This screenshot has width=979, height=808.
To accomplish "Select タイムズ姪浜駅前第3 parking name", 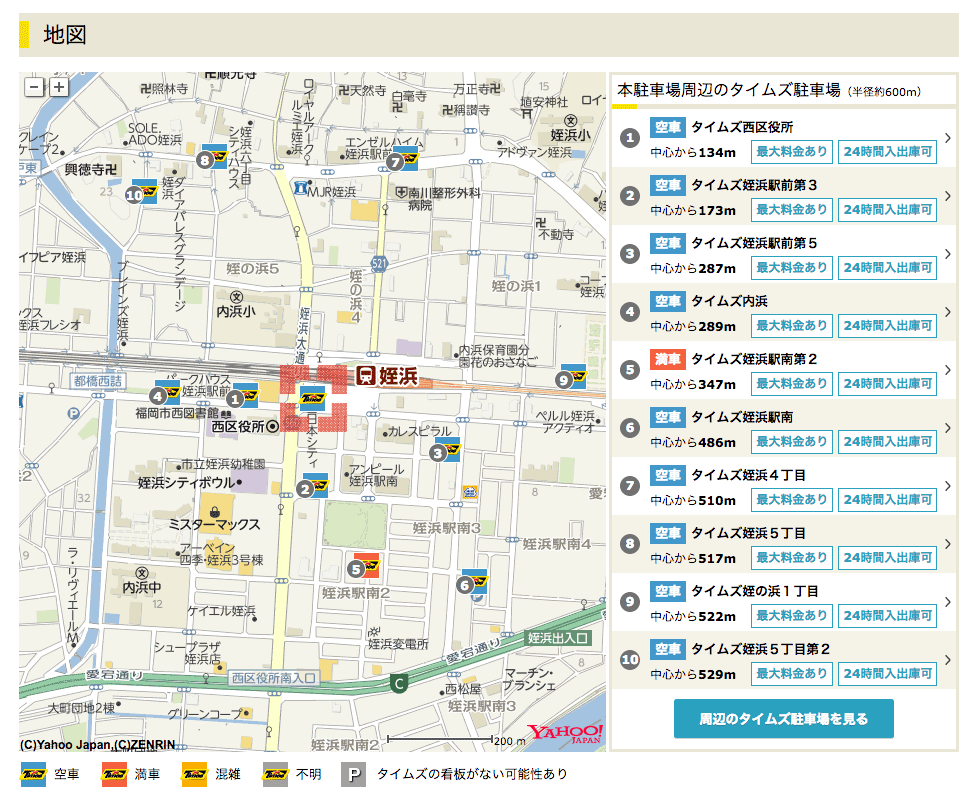I will coord(754,185).
